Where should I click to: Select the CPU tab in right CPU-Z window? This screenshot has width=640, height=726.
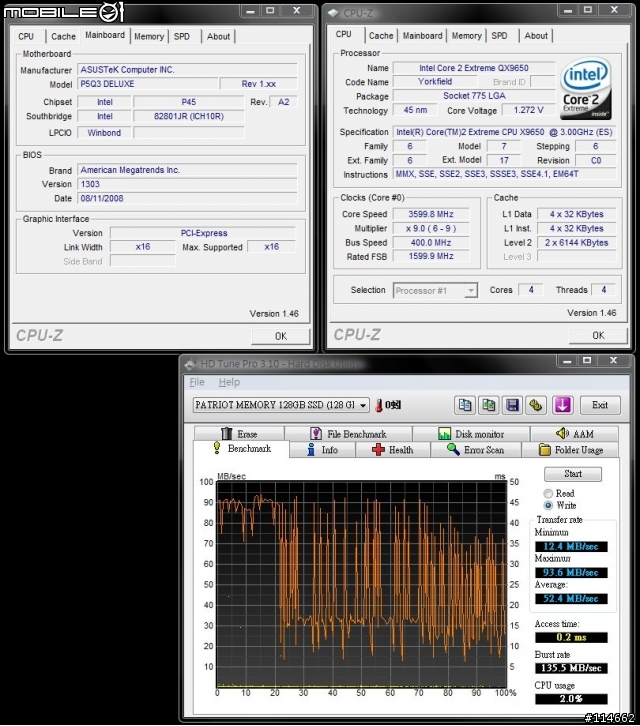tap(344, 34)
